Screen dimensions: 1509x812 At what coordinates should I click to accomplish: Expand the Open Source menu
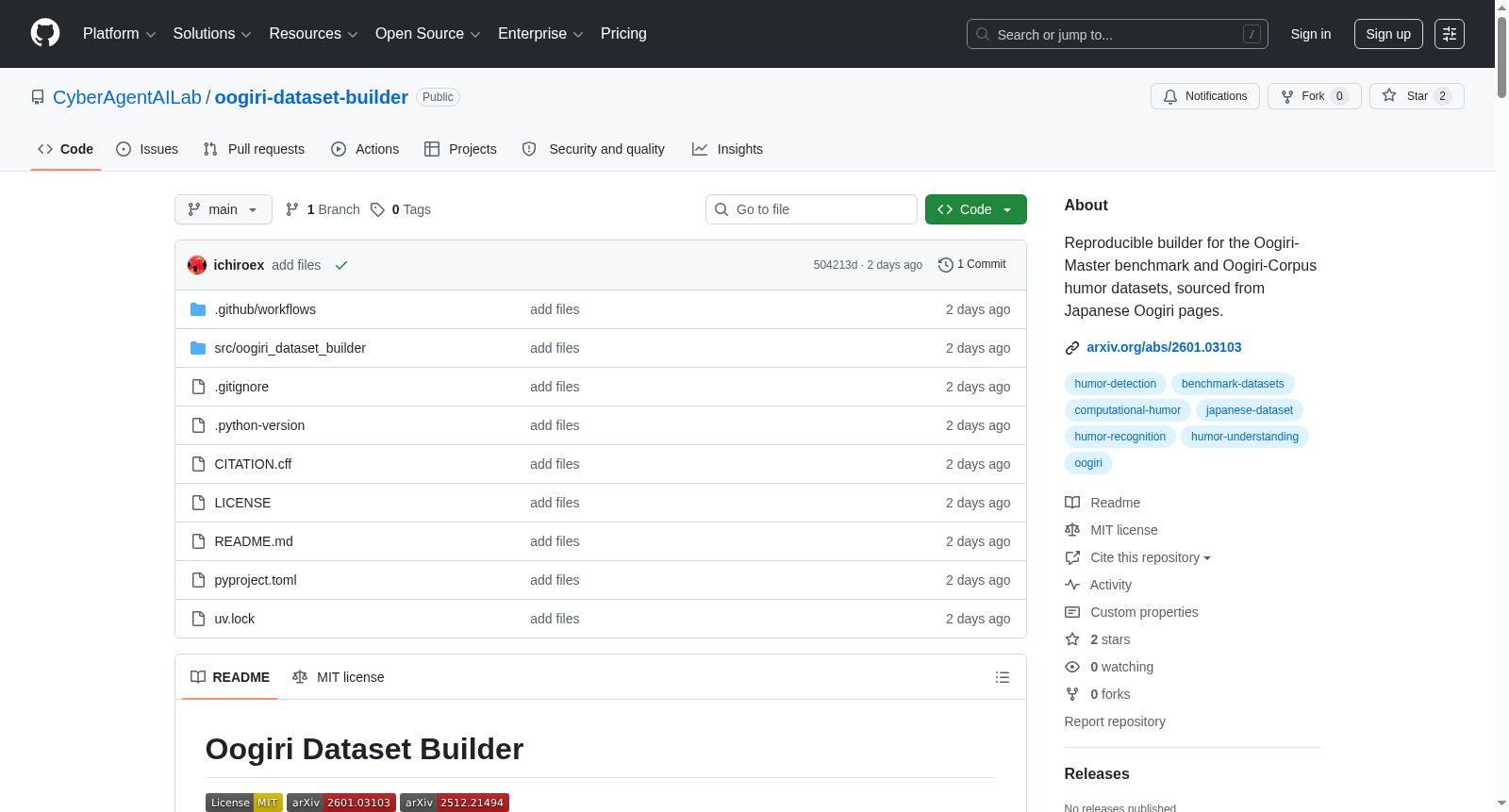coord(428,34)
